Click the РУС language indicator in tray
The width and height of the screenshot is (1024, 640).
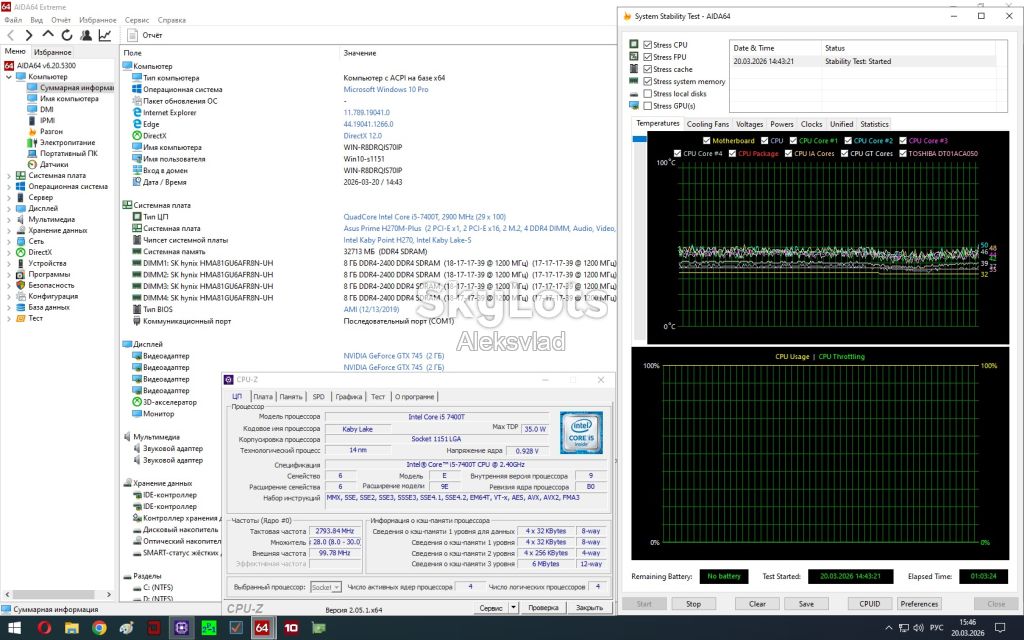(x=936, y=628)
